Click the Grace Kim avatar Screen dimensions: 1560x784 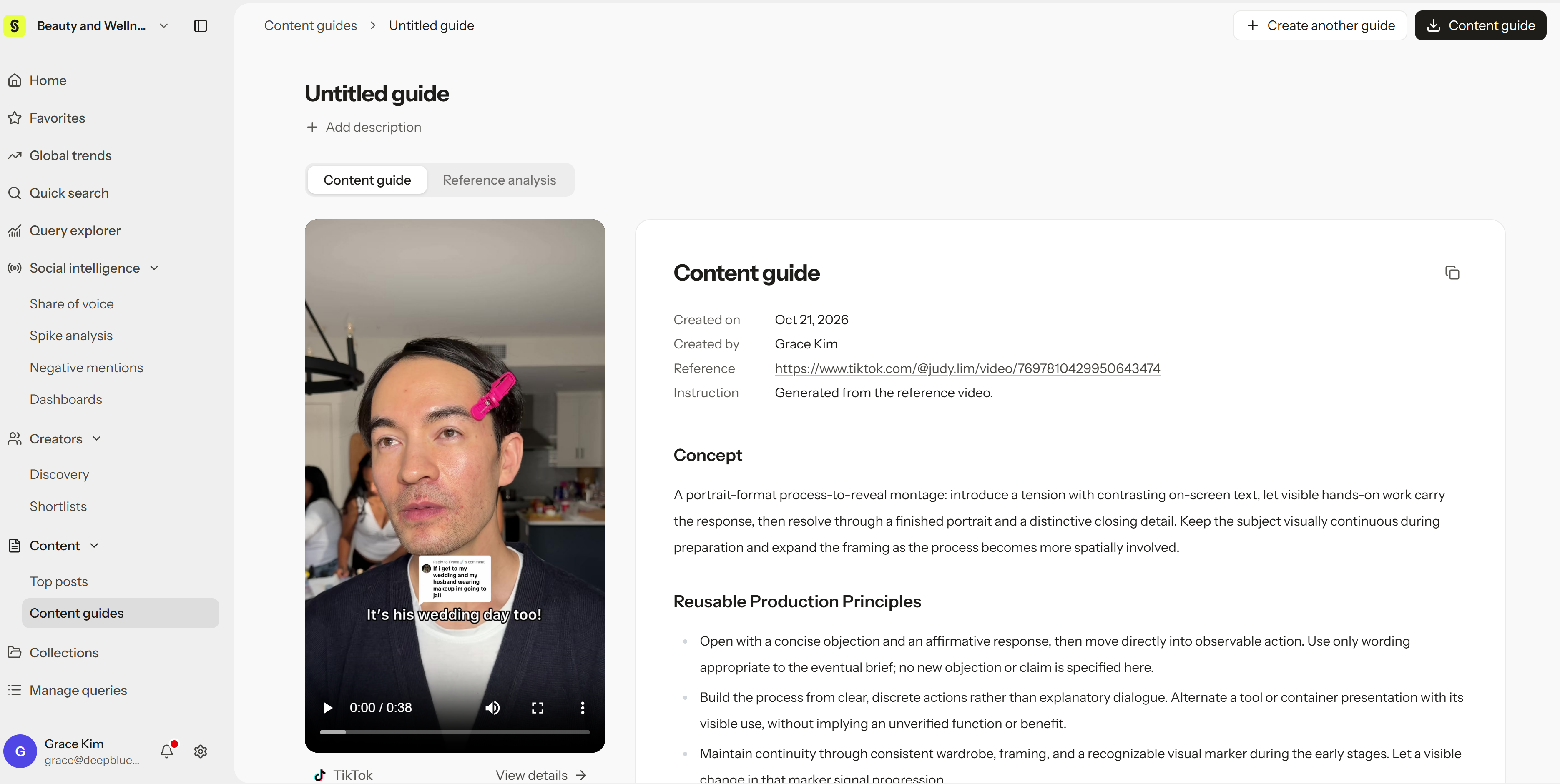coord(20,751)
